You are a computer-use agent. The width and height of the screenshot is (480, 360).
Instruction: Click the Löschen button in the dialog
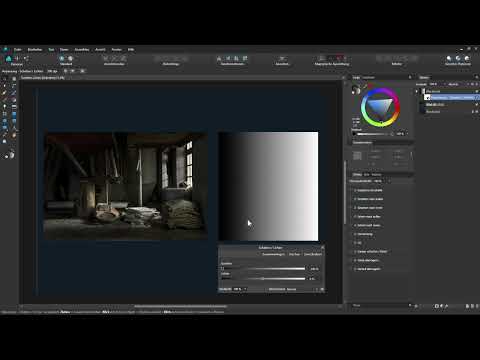(x=294, y=254)
